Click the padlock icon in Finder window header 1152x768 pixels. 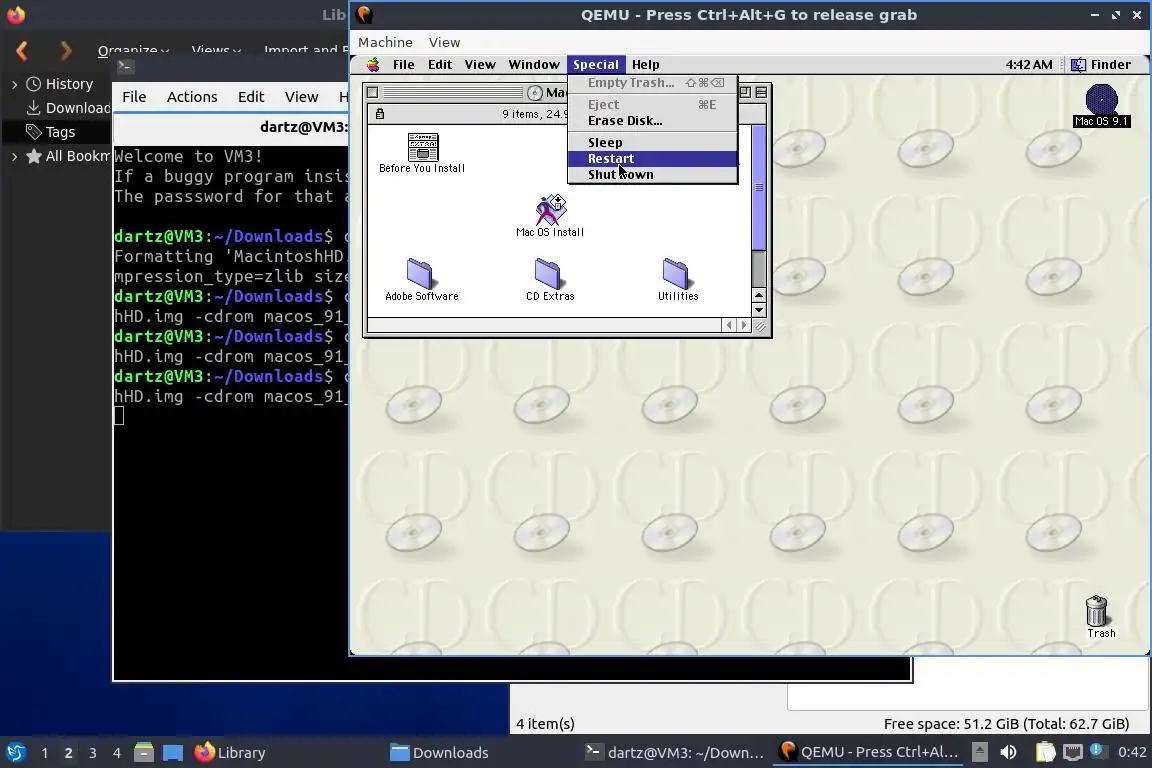click(x=380, y=114)
